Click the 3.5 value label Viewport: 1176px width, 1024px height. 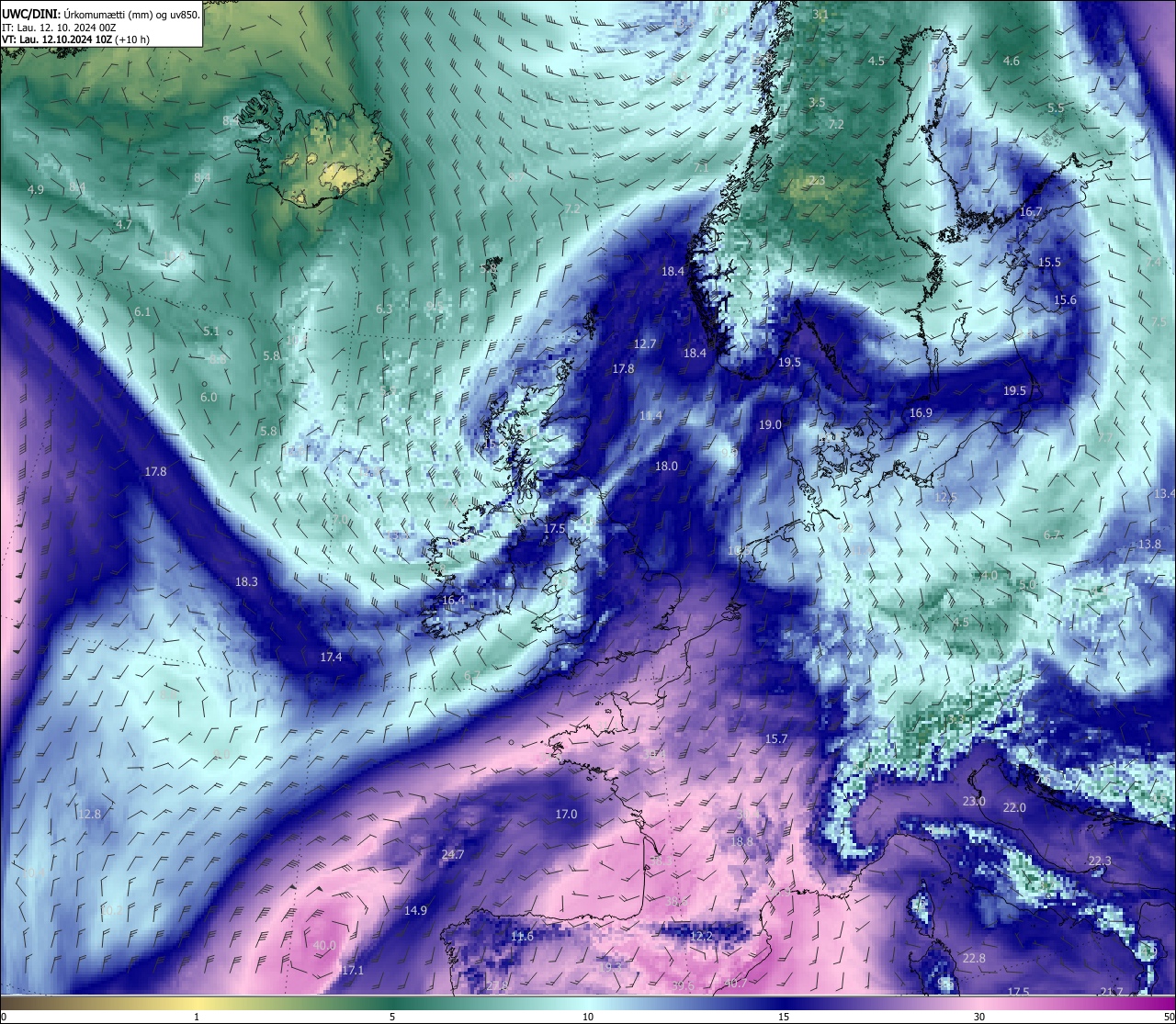coord(817,102)
